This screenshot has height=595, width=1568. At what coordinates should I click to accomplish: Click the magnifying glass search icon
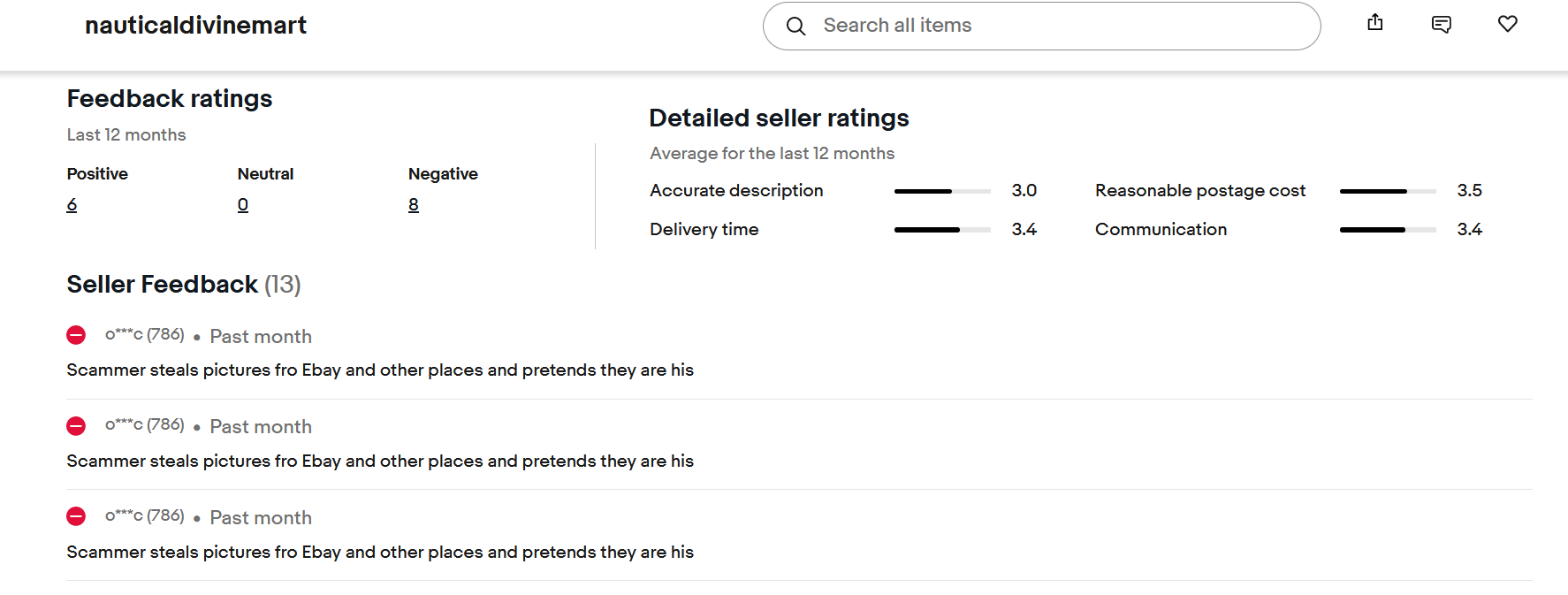click(795, 27)
